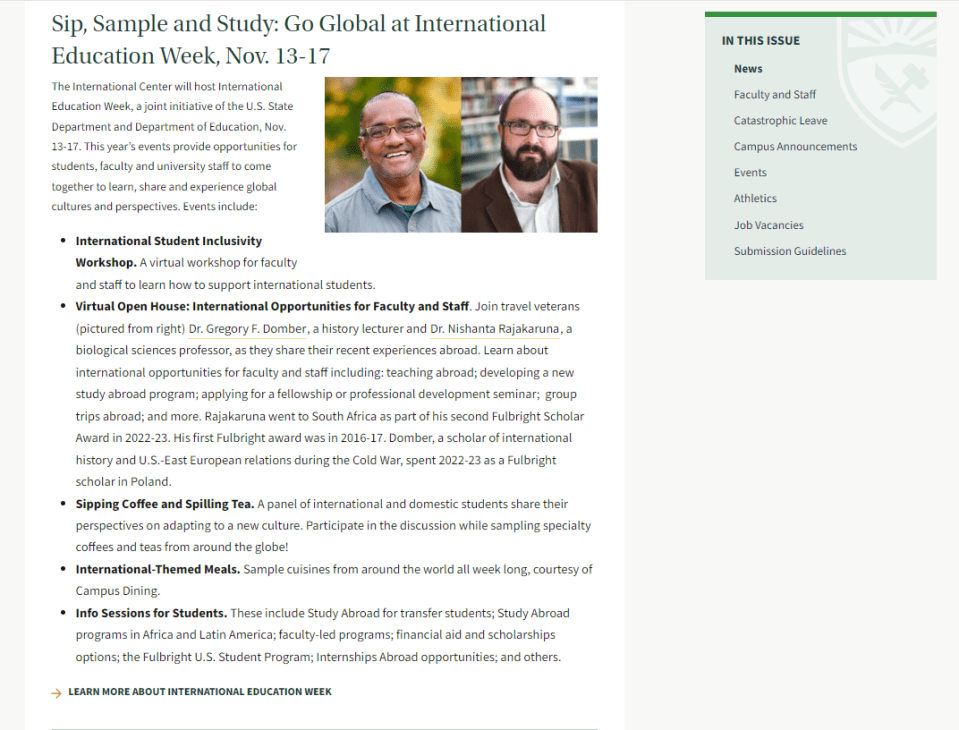Click photo of smiling man in blue shirt
The image size is (959, 730).
pos(393,155)
